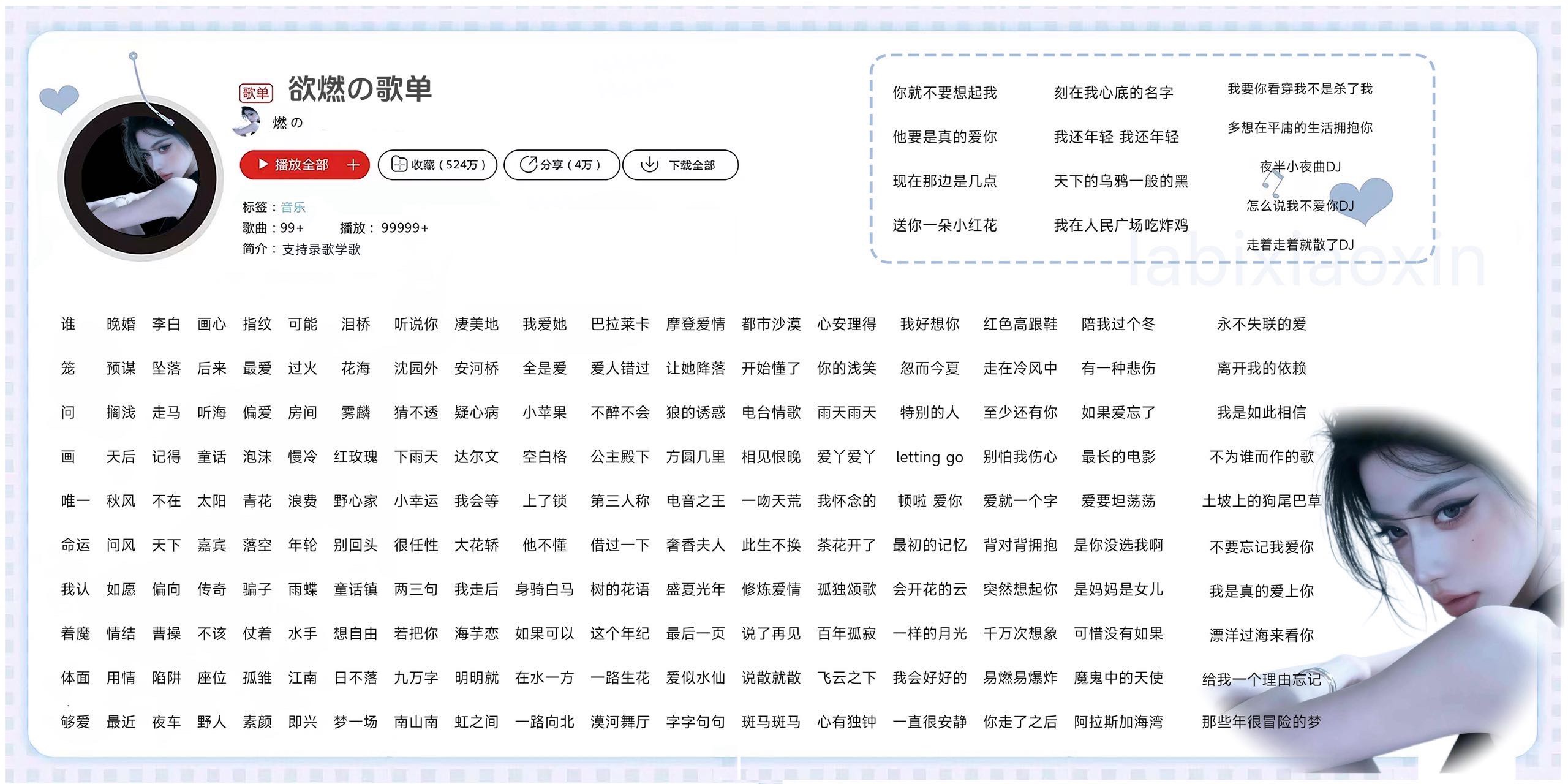Choose the song 我在人民广场吃炸鸡

tap(1121, 225)
